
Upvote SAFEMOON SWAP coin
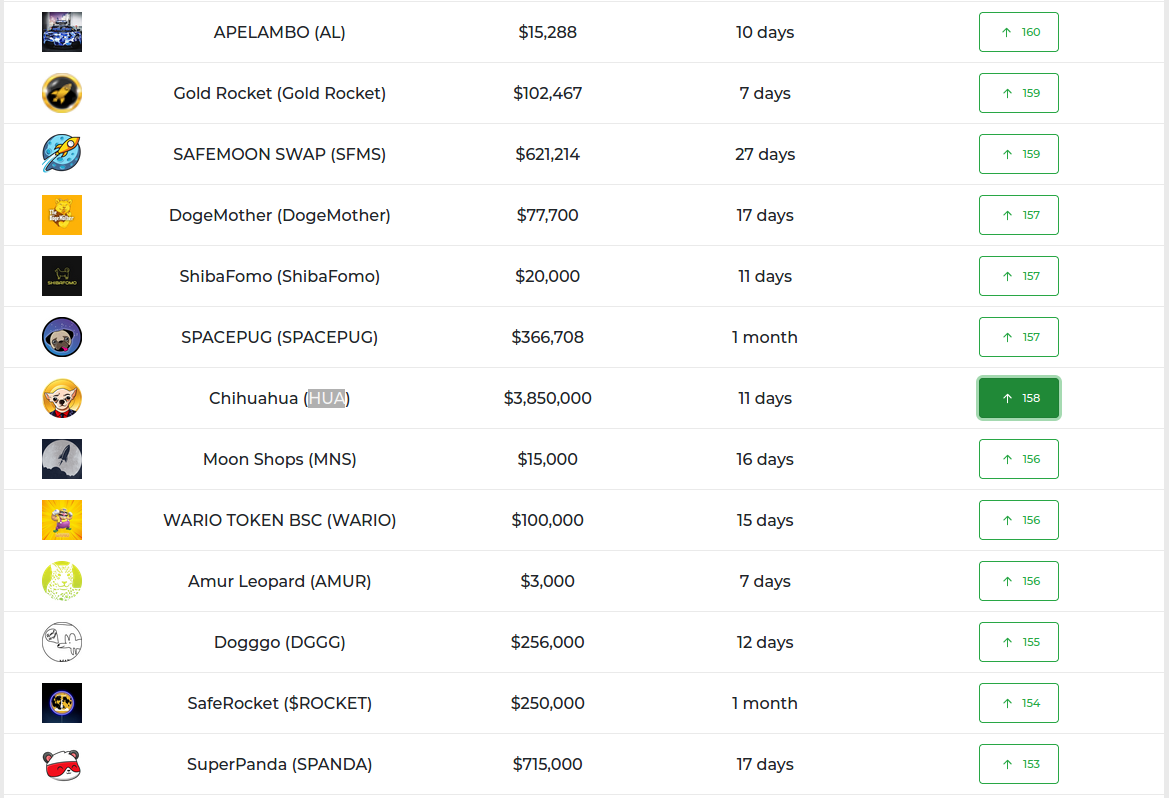coord(1018,154)
